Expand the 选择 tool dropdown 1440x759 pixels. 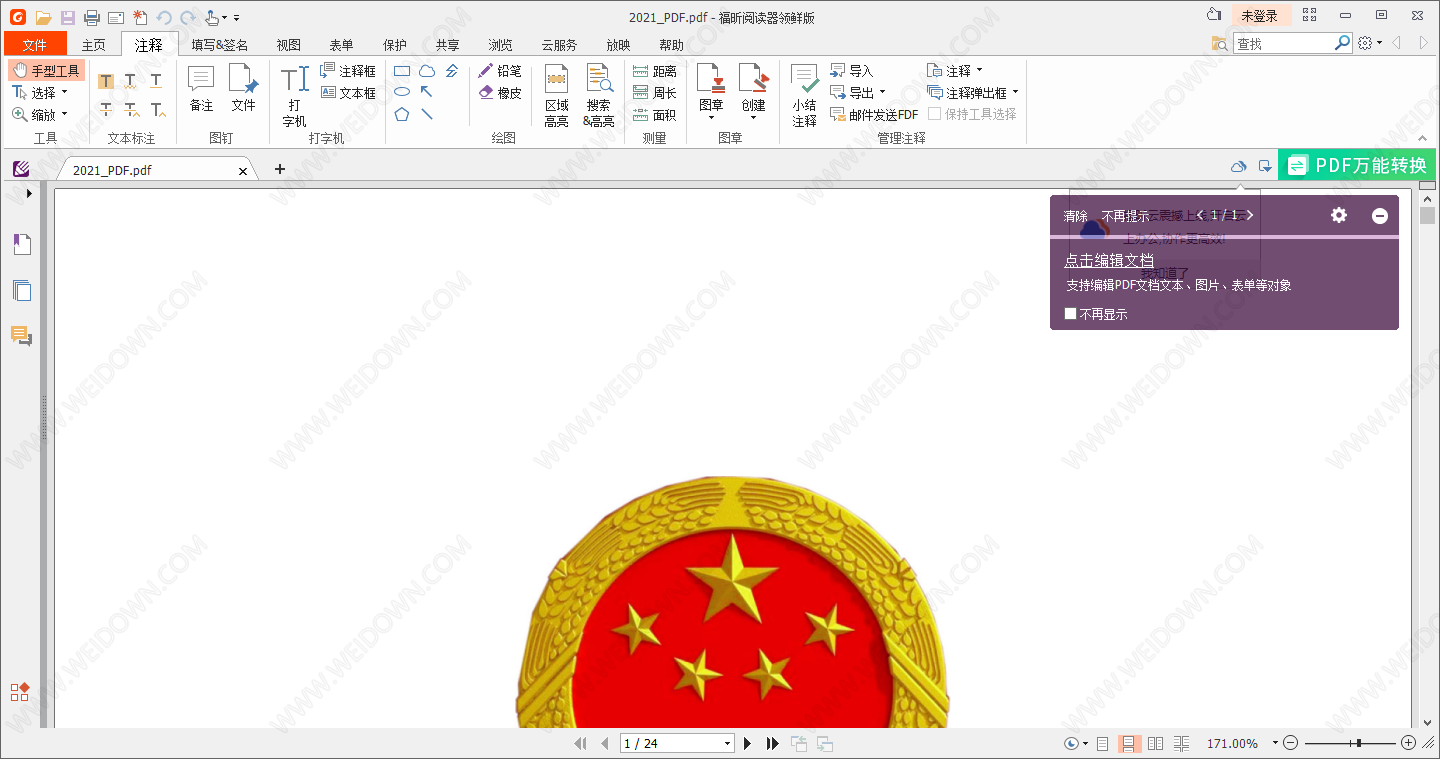[x=66, y=93]
